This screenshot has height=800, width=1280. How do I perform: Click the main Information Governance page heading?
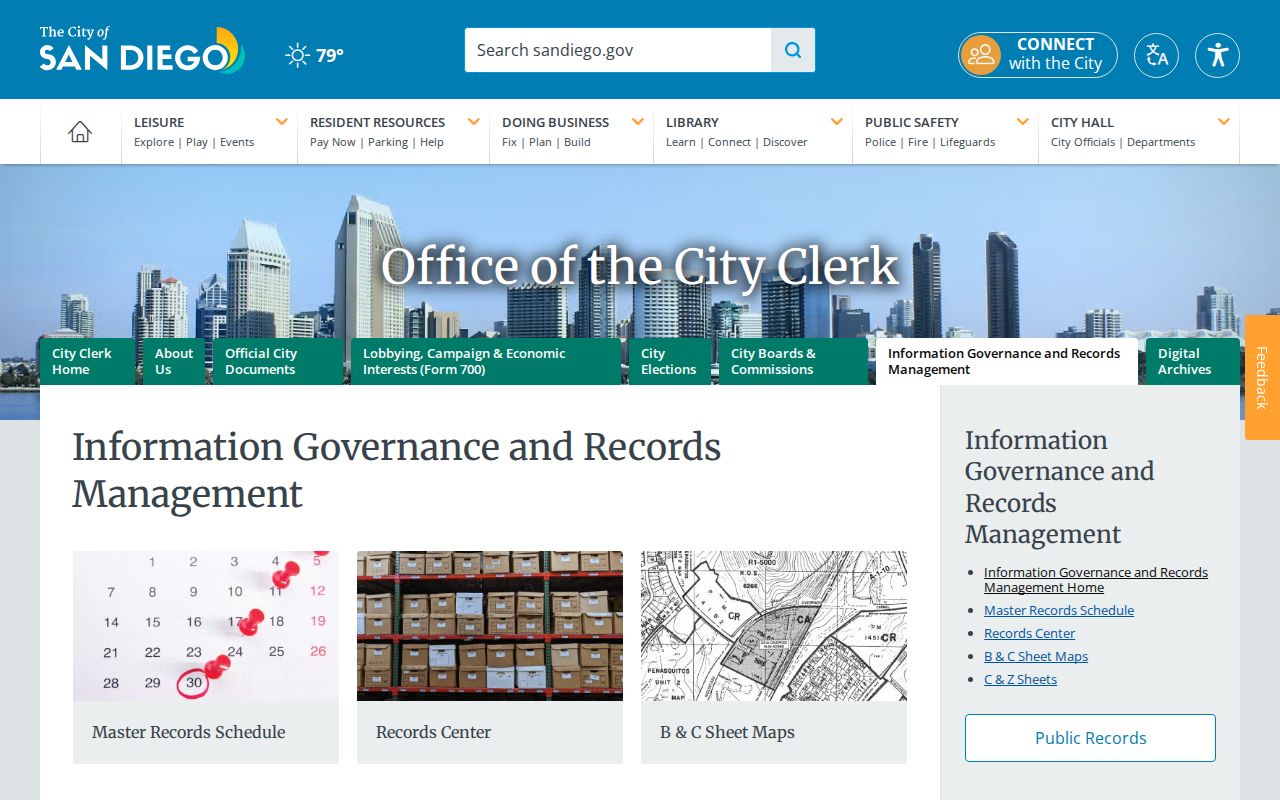396,470
